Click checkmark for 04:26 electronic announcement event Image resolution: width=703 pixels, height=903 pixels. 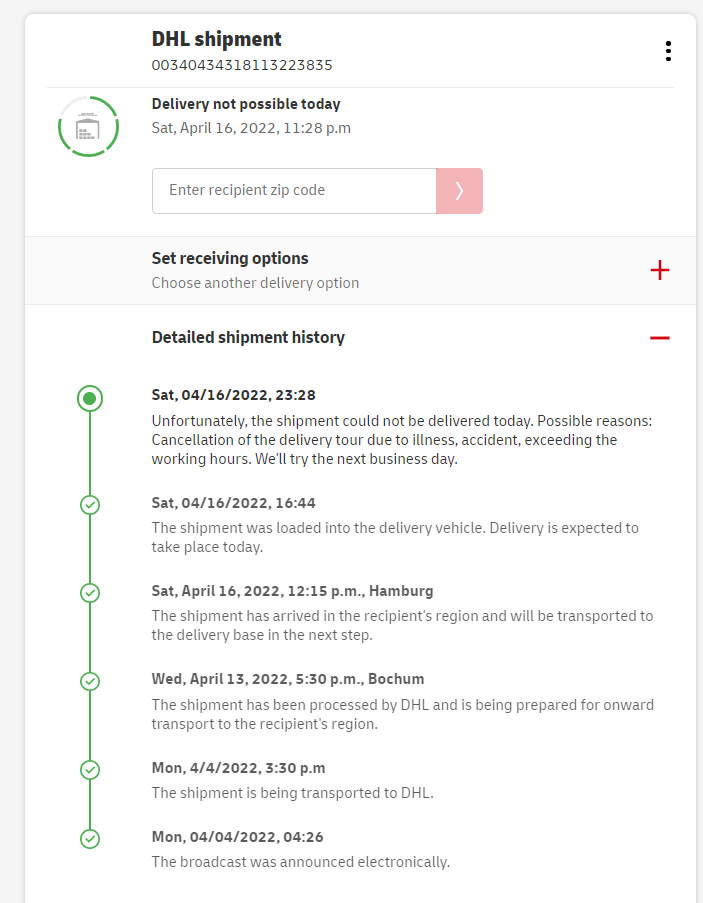tap(90, 838)
